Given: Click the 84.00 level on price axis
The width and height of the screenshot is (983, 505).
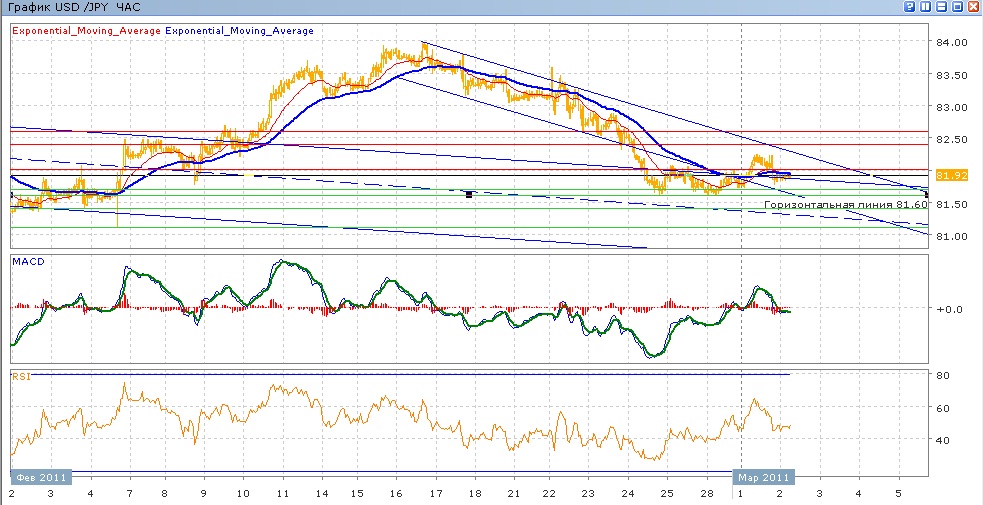Looking at the screenshot, I should (x=952, y=43).
